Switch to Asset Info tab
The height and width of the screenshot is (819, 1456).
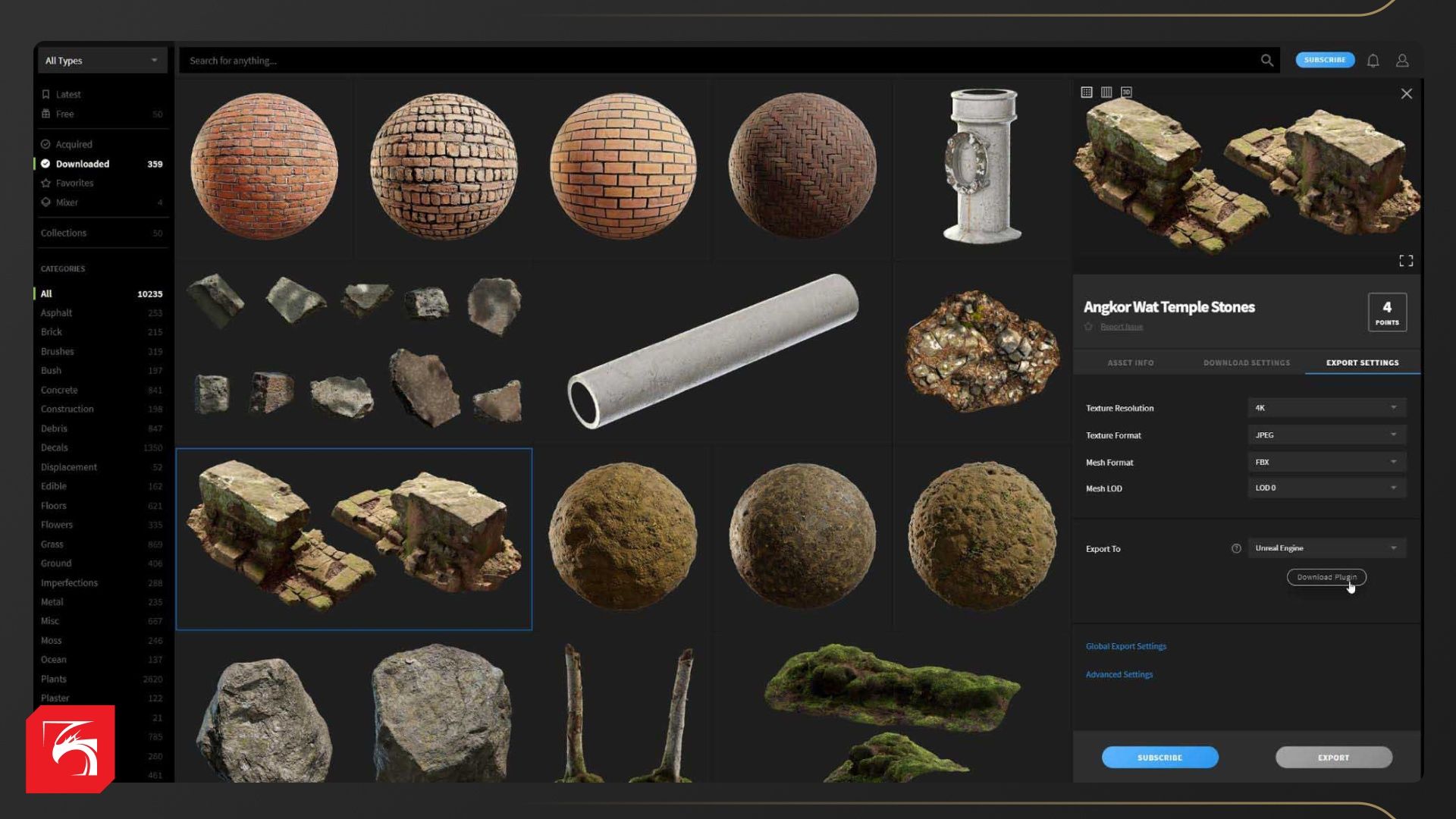point(1130,362)
